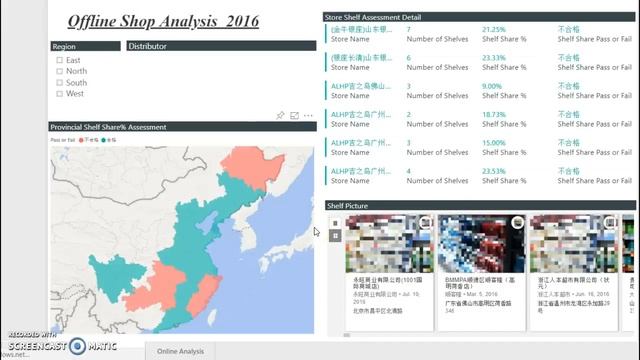Click the shelf share value 23.33%
The image size is (640, 360).
click(x=493, y=58)
